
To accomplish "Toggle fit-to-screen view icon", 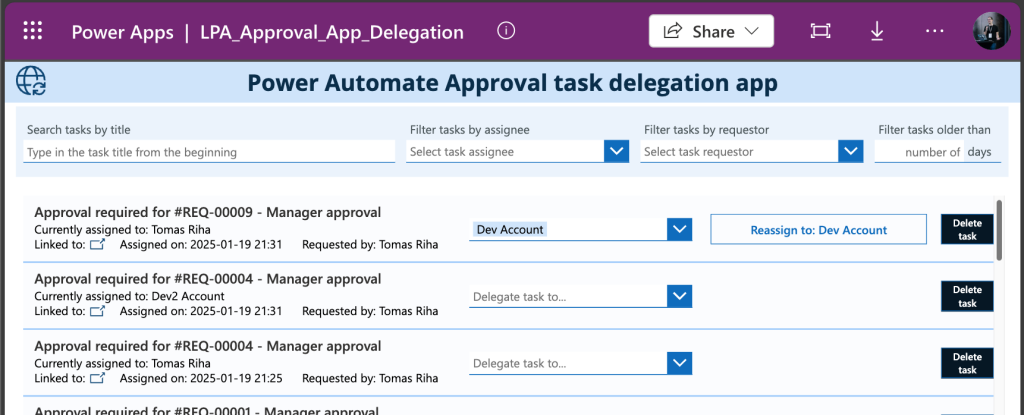I will pyautogui.click(x=820, y=31).
